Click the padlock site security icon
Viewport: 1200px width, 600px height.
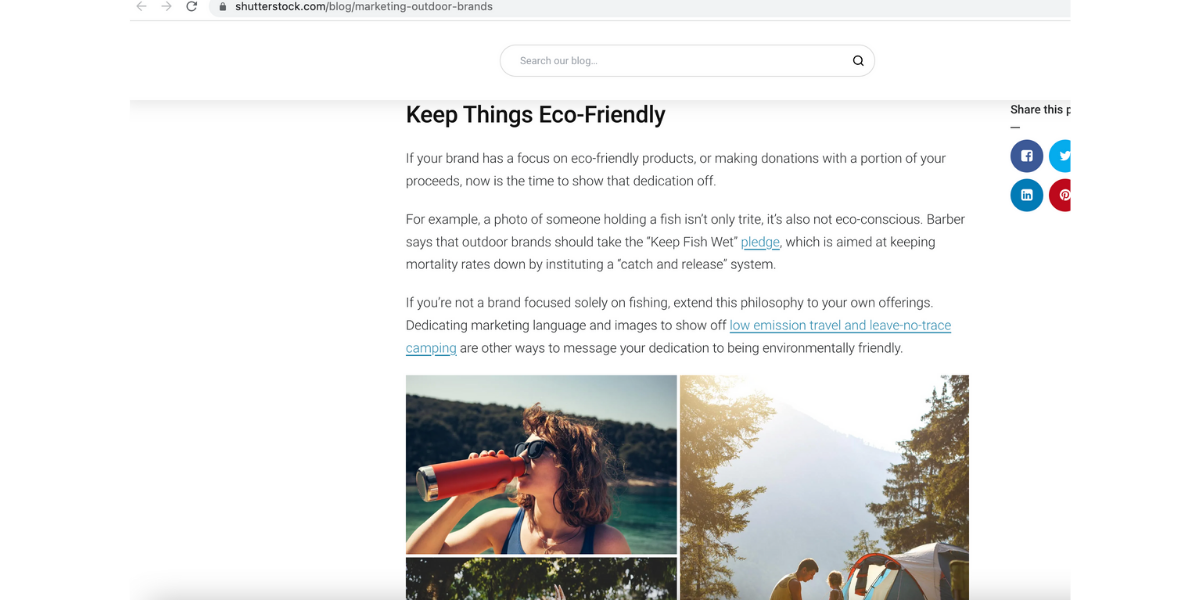coord(222,6)
